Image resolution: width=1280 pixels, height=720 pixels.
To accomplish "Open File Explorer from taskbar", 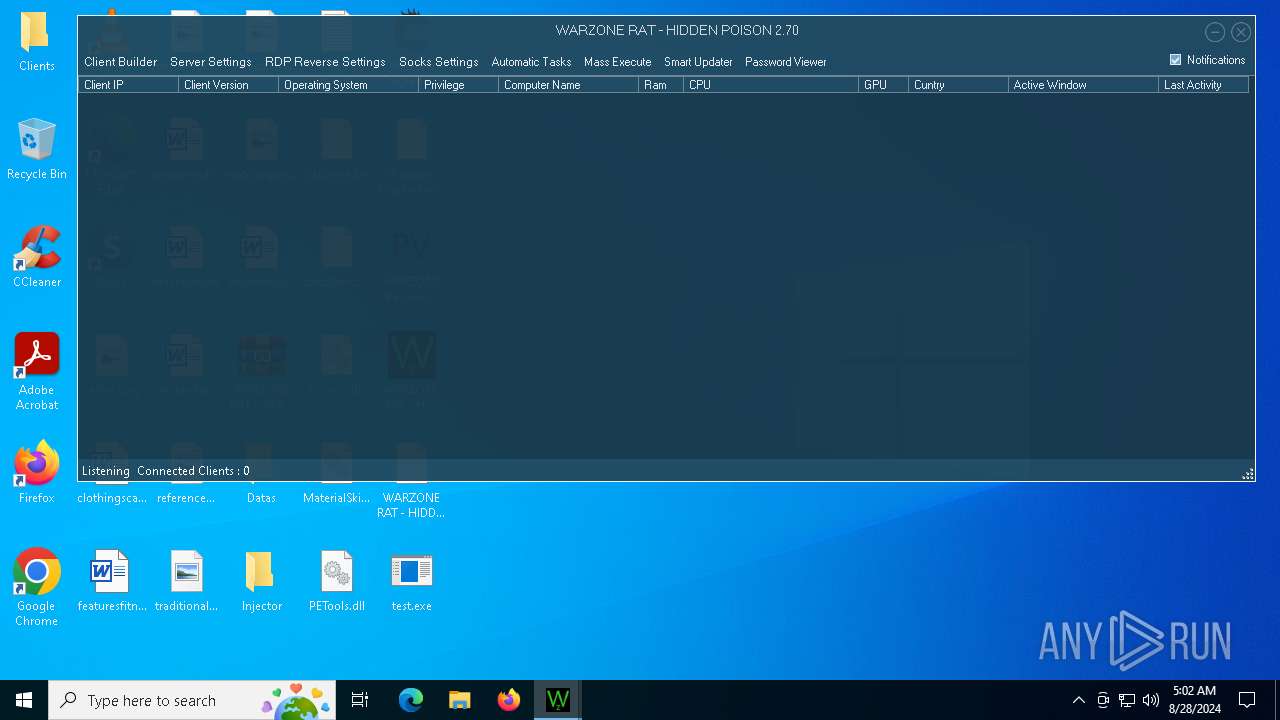I will pyautogui.click(x=460, y=700).
